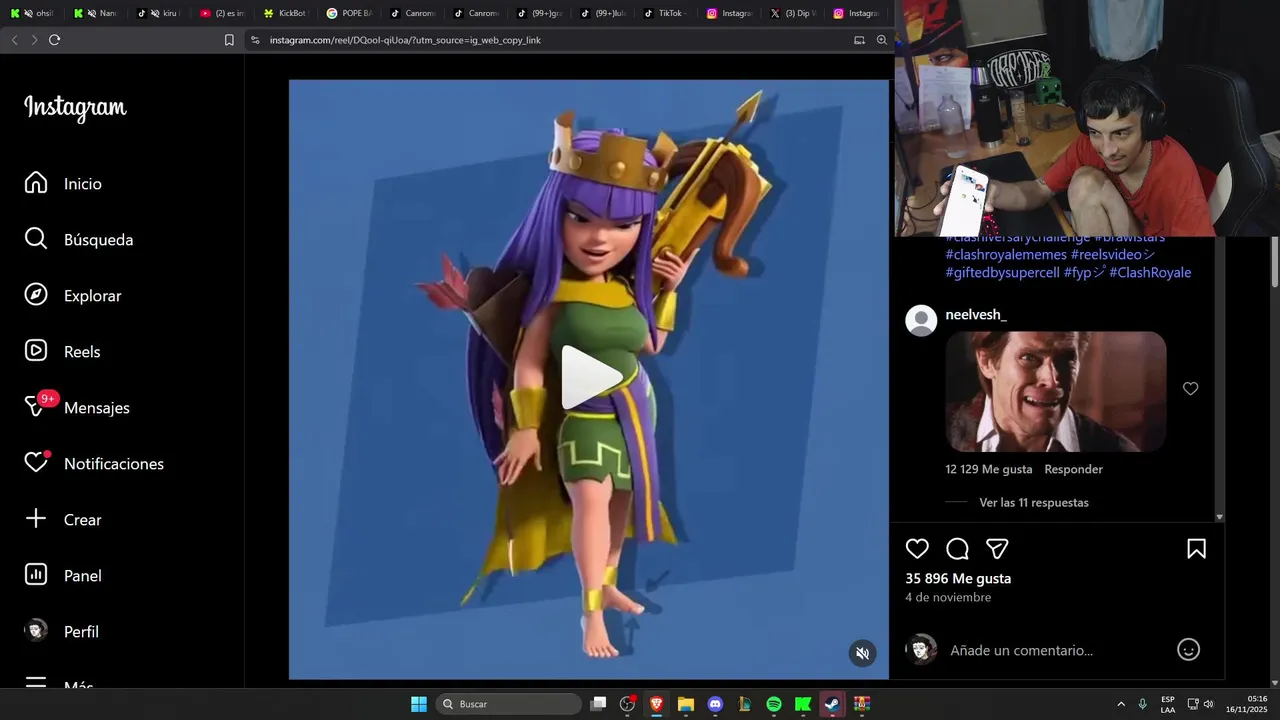Screen dimensions: 1280x720
Task: Switch to the KickBot tab
Action: coord(285,13)
